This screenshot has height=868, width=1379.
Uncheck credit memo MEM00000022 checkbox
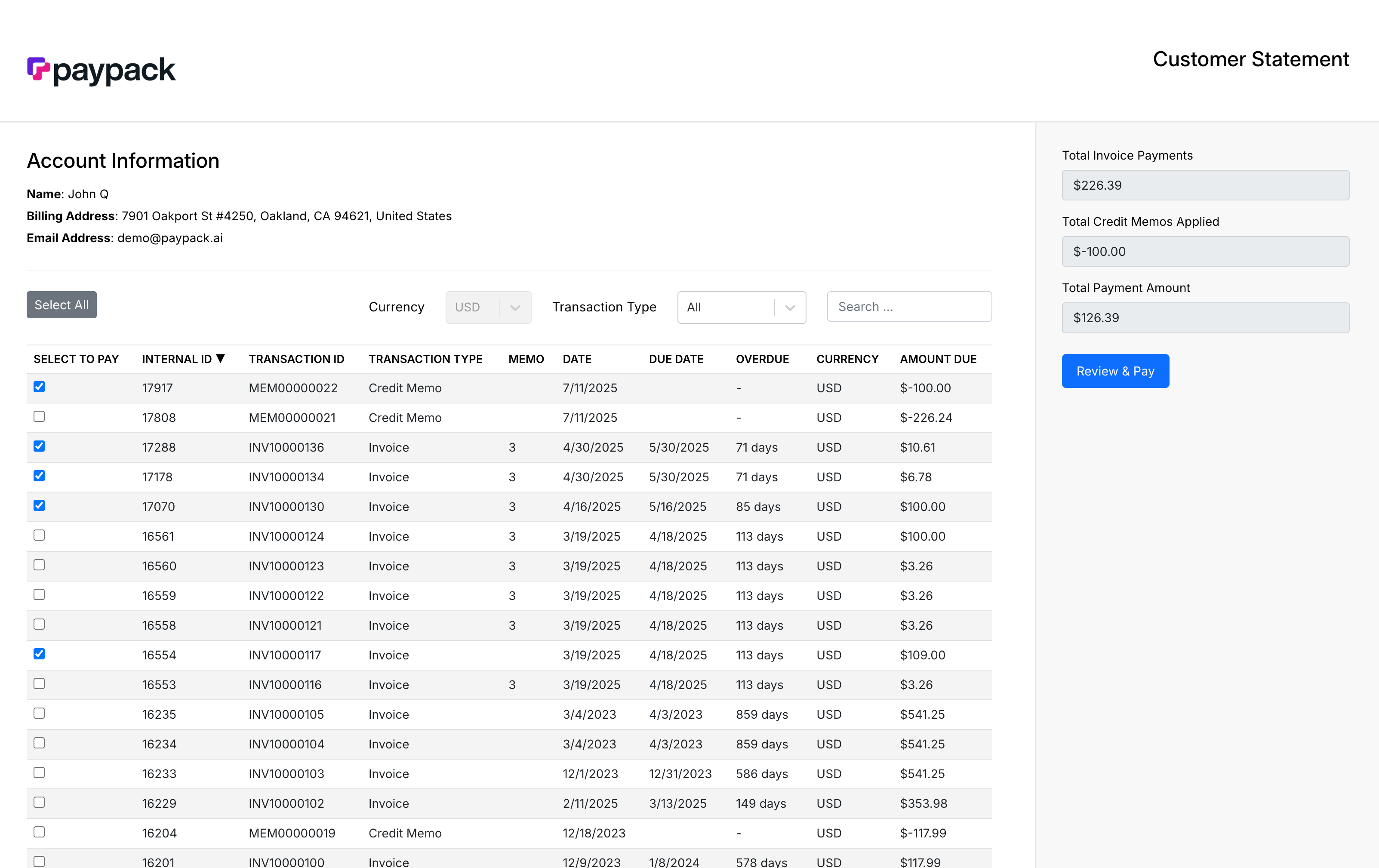pyautogui.click(x=39, y=387)
